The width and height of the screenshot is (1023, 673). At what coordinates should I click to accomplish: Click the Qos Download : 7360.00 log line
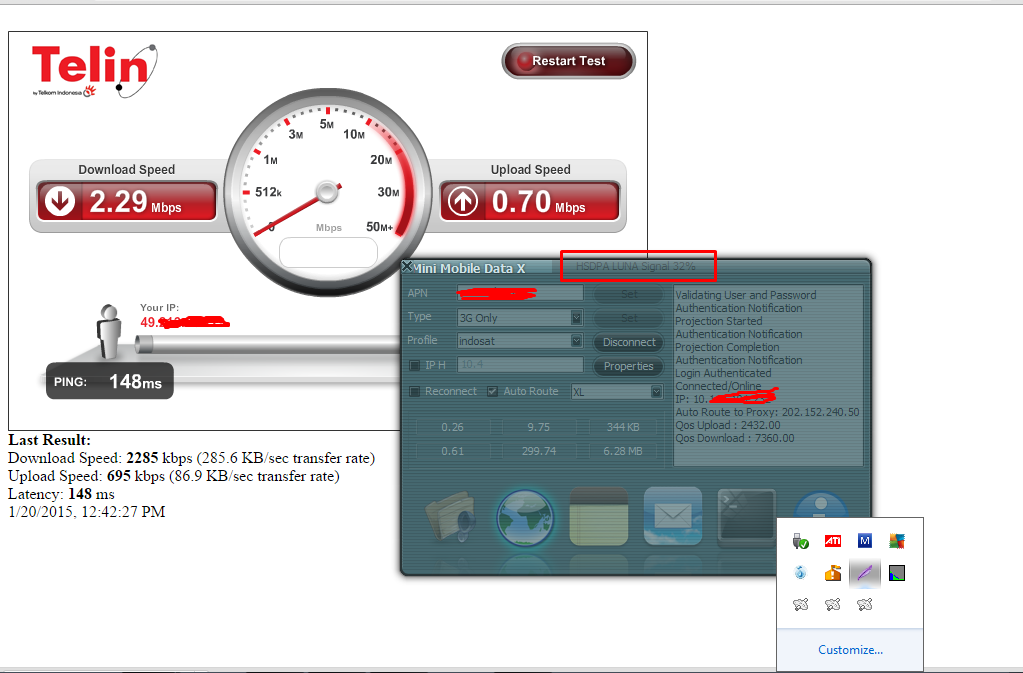pyautogui.click(x=735, y=438)
